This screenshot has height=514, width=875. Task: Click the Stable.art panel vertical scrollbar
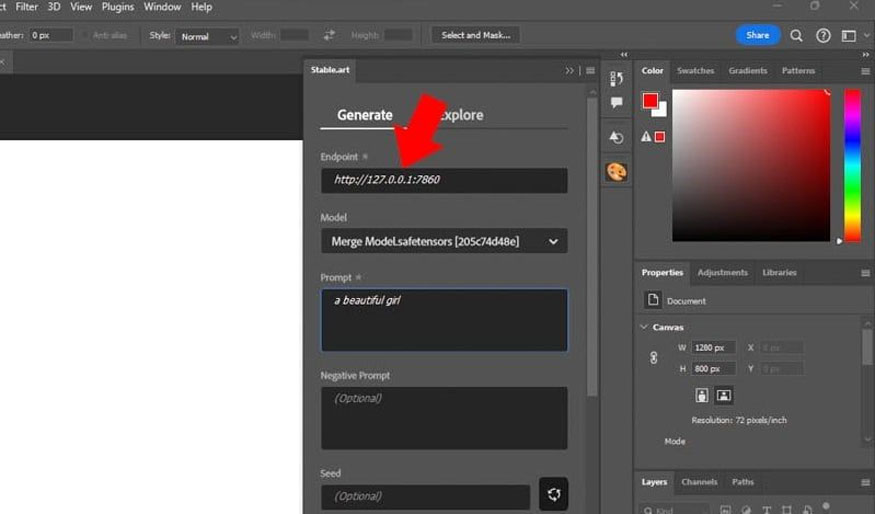point(593,246)
